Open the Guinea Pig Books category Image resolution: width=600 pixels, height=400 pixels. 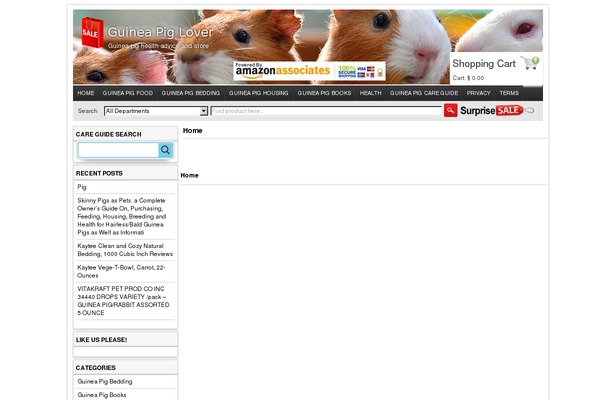[102, 395]
